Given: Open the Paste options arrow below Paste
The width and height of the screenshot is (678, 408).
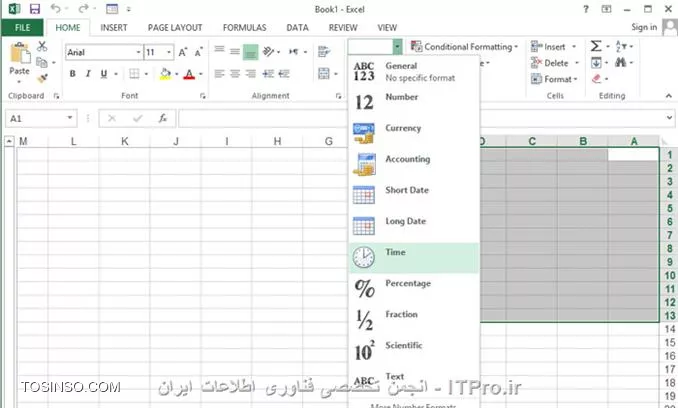Looking at the screenshot, I should point(19,82).
